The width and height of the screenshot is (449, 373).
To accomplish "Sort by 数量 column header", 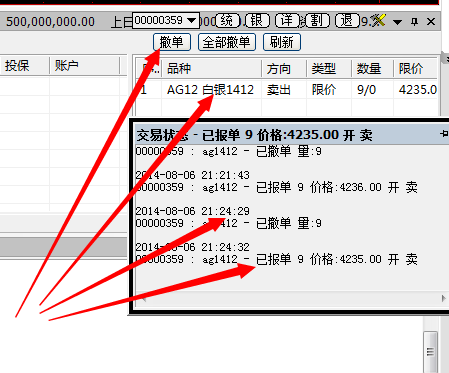I will pyautogui.click(x=372, y=69).
